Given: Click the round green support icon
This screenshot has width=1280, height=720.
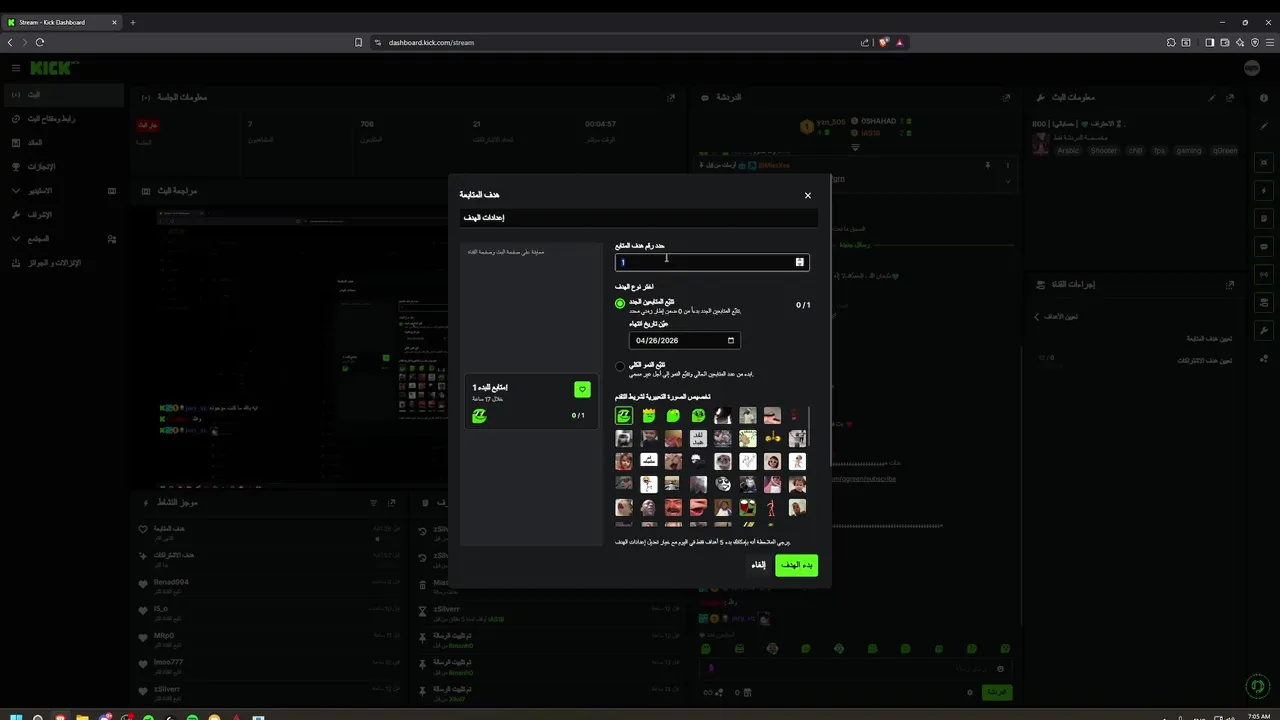Looking at the screenshot, I should tap(1258, 687).
